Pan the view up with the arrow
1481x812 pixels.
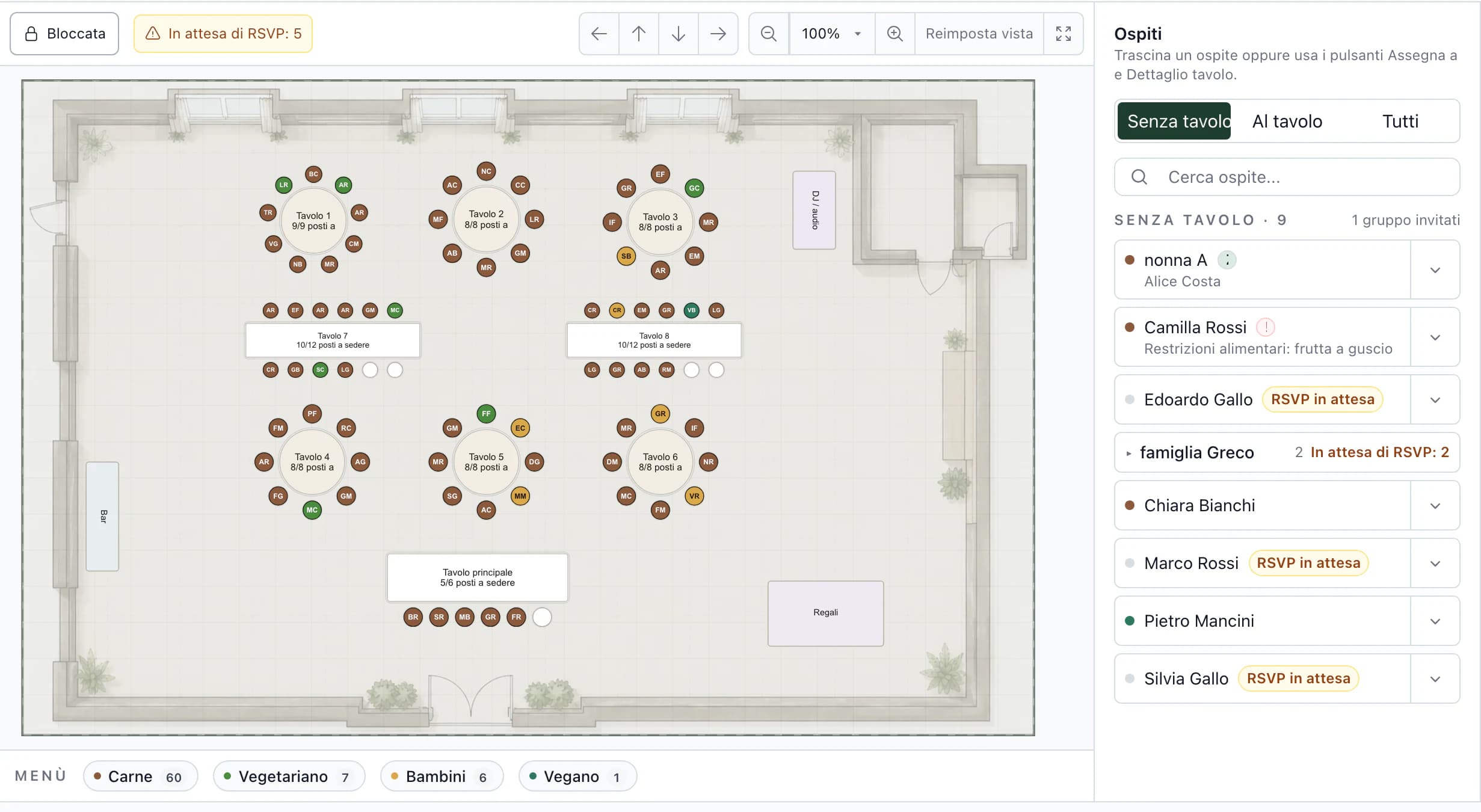click(639, 34)
